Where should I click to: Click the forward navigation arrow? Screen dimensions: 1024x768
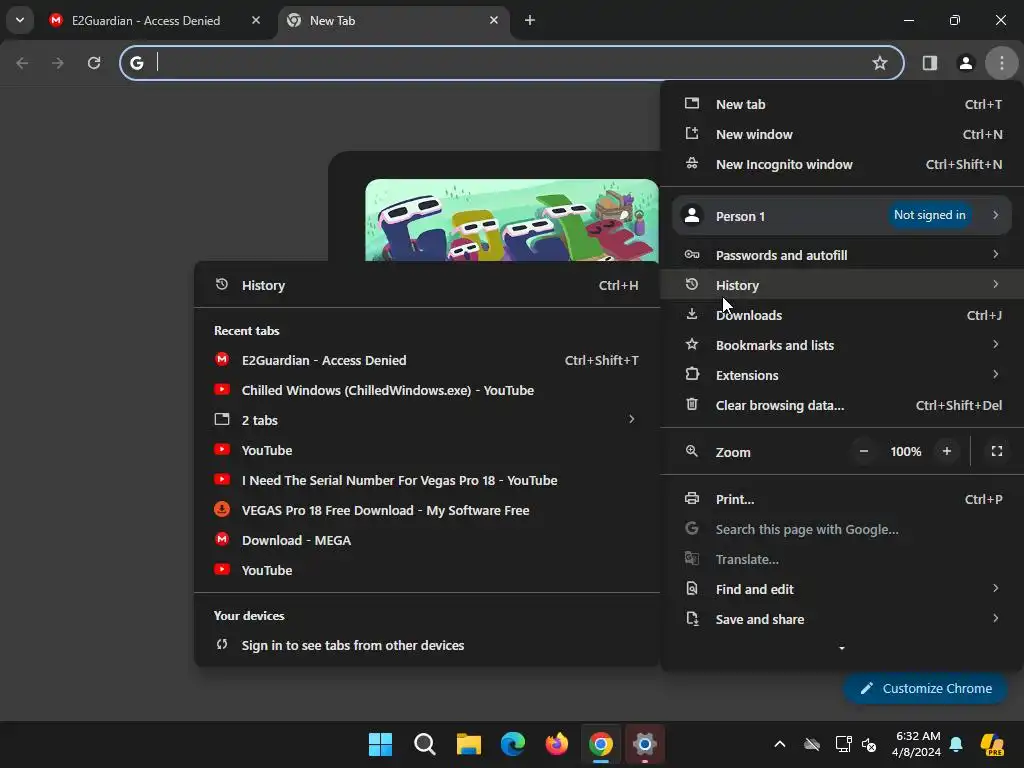pyautogui.click(x=58, y=63)
